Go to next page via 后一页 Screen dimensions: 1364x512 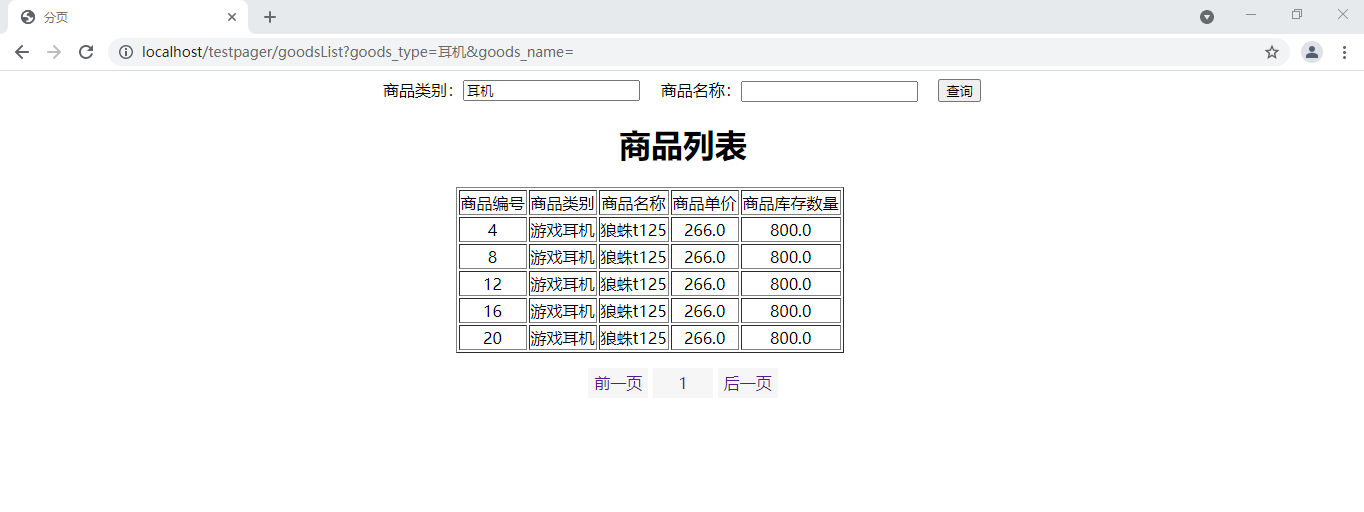(x=748, y=383)
